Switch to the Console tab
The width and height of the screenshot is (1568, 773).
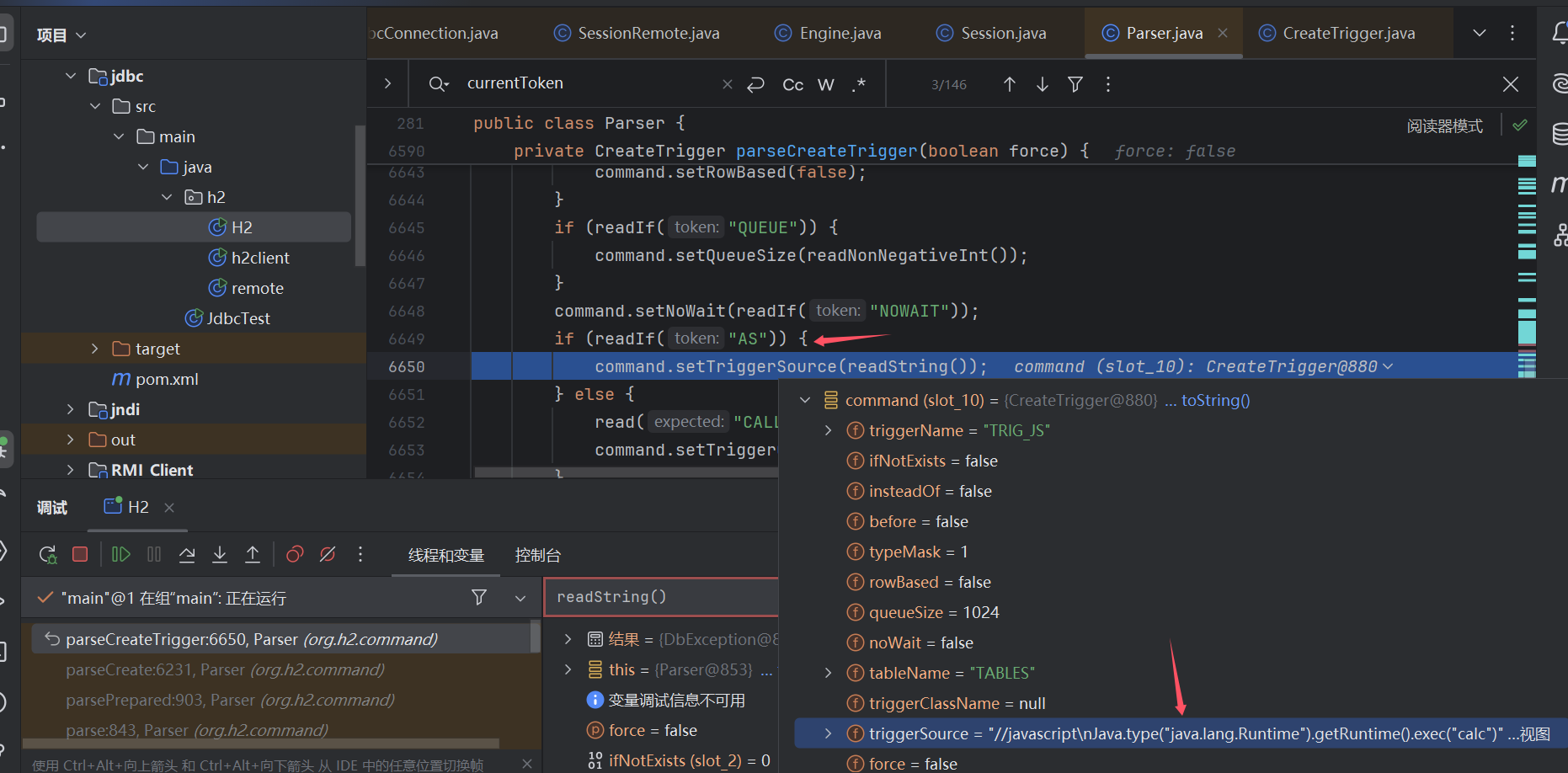pyautogui.click(x=538, y=555)
